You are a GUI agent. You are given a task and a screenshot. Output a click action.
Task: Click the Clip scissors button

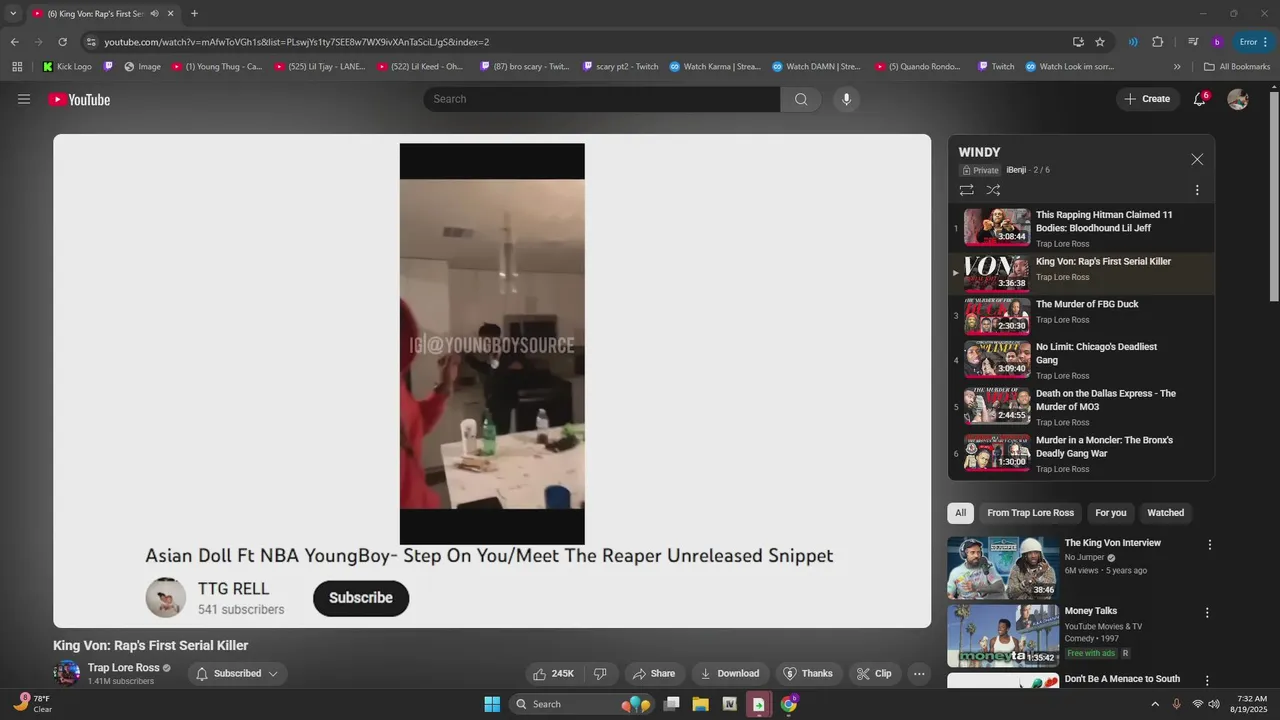click(x=875, y=673)
